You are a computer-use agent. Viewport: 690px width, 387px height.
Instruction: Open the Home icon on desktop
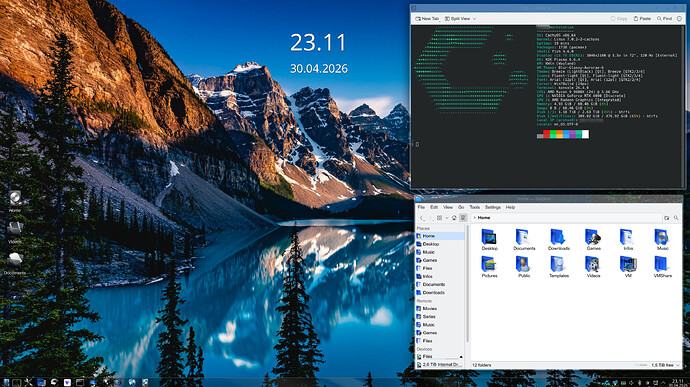pos(15,201)
